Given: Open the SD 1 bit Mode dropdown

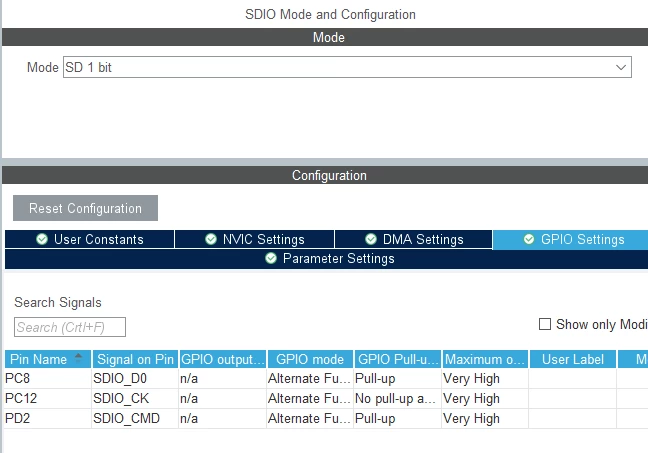Looking at the screenshot, I should [x=347, y=67].
